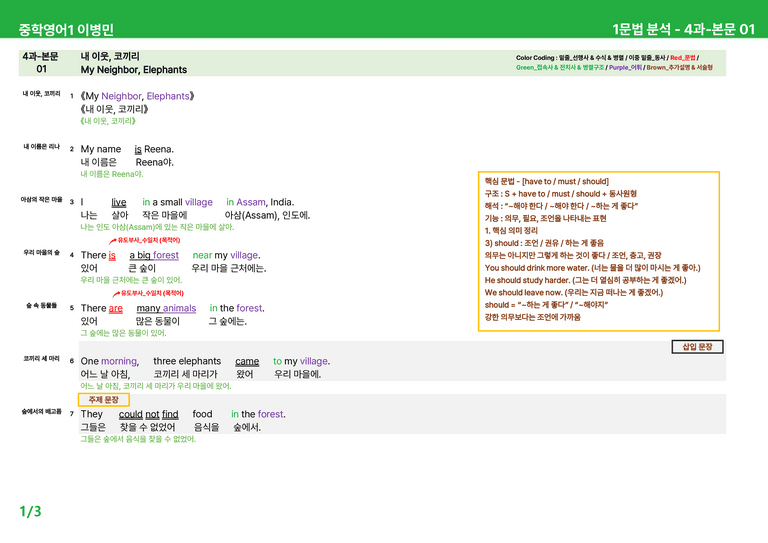Click the underlined verb 'live' in sentence 3
768x543 pixels.
(x=119, y=203)
